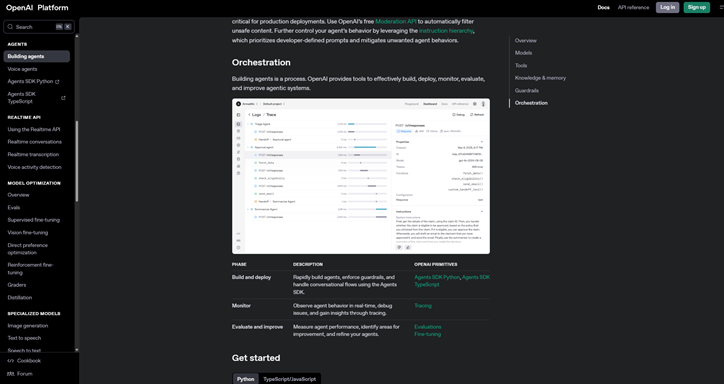
Task: Open Overview under Model Optimization
Action: (18, 195)
